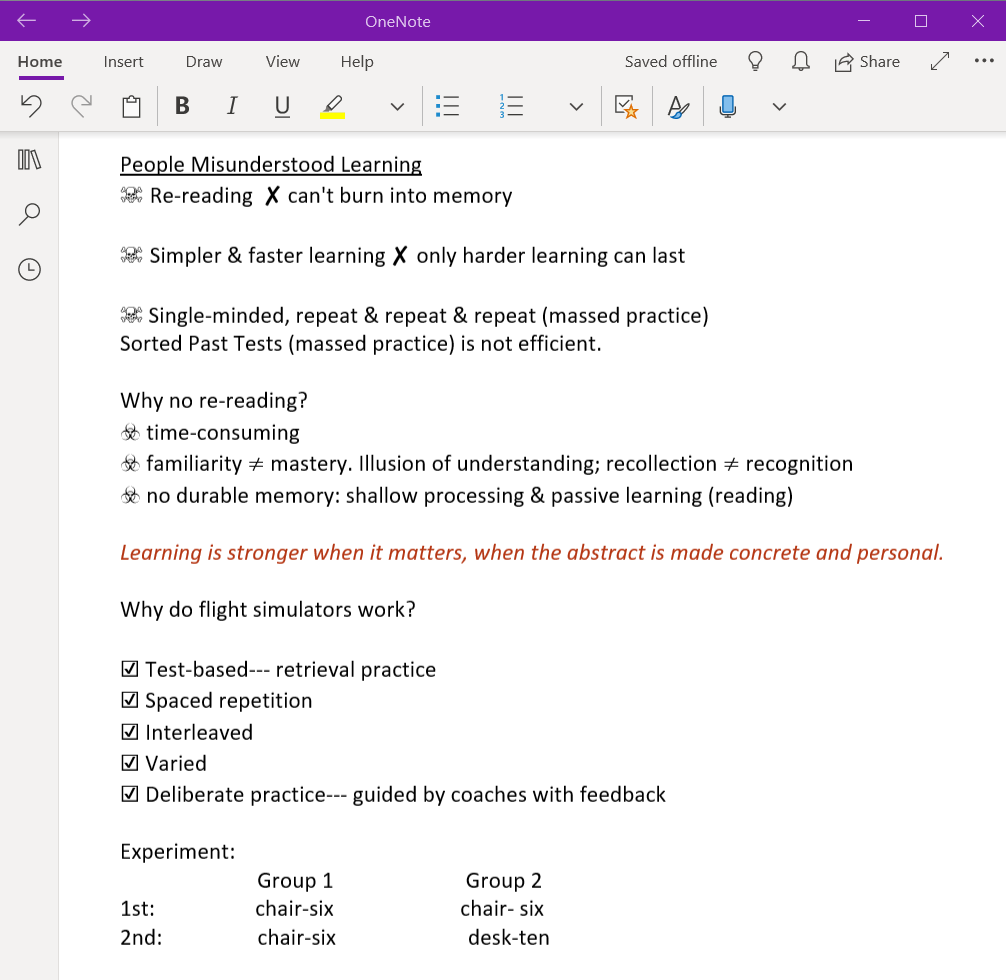Screen dimensions: 1006x980
Task: Open Recent Notes clock icon
Action: [30, 270]
